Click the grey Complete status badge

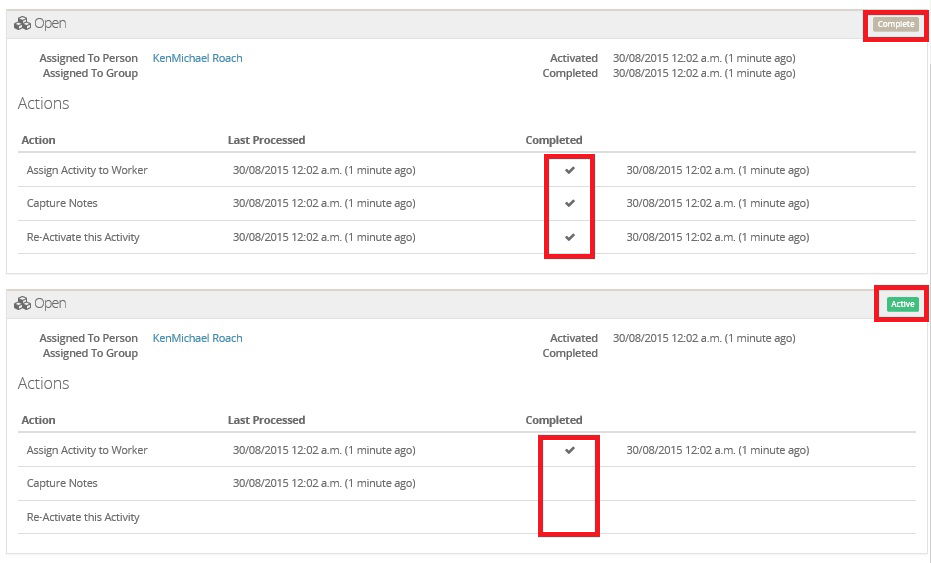click(x=896, y=24)
